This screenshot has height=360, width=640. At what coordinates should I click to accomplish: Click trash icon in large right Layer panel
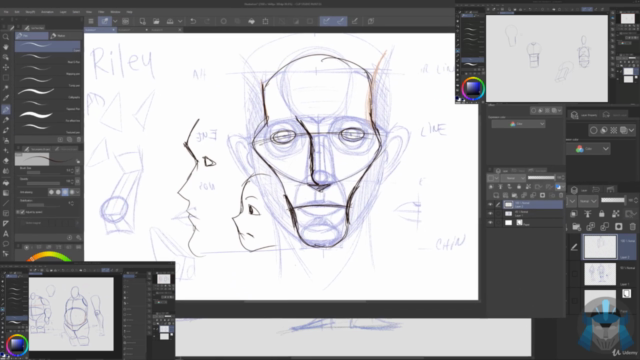[x=633, y=227]
